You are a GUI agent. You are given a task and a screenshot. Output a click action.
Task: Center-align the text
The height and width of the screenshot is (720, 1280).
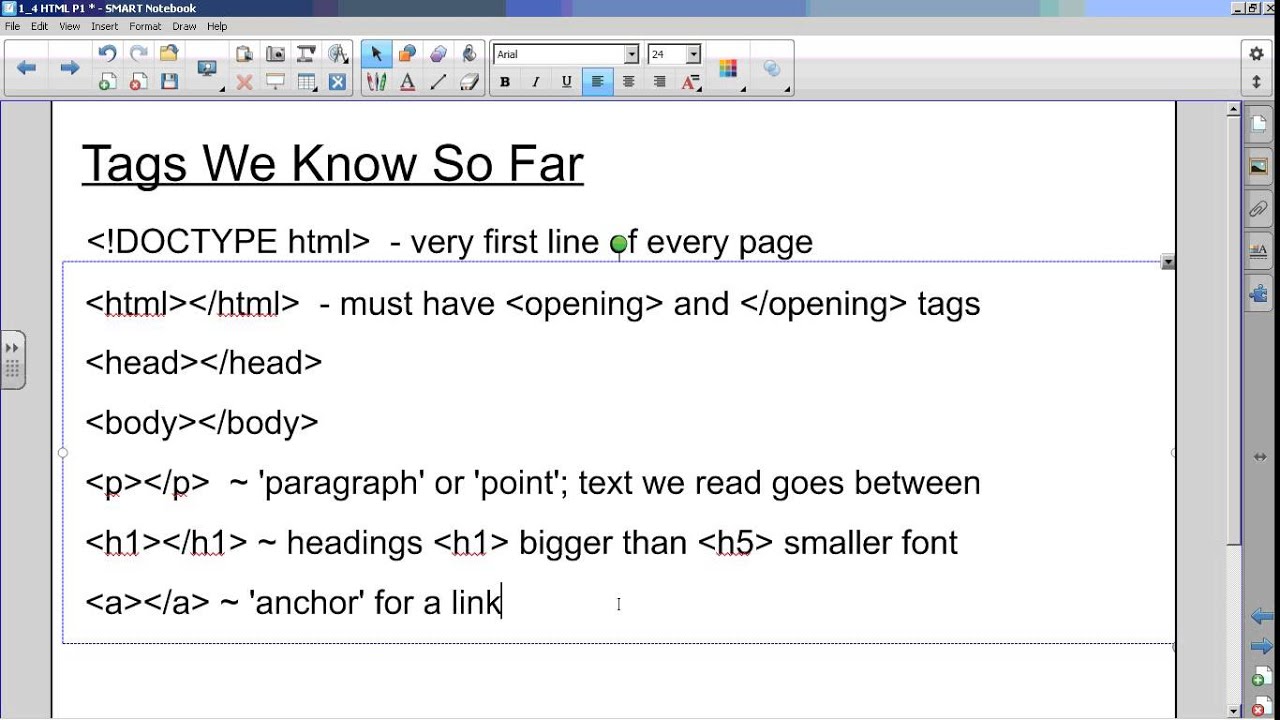pyautogui.click(x=629, y=82)
